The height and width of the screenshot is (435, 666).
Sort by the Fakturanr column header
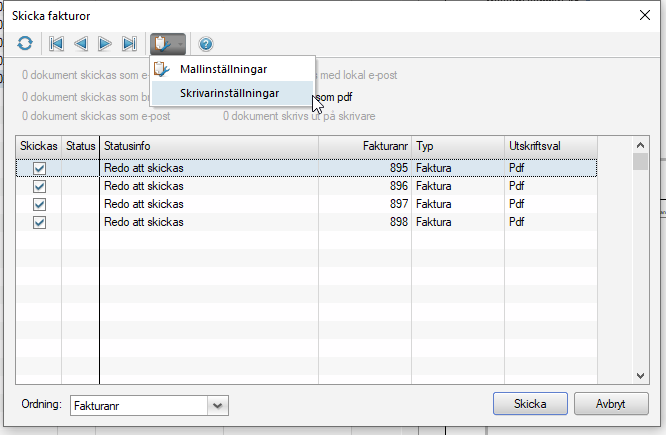pos(364,146)
